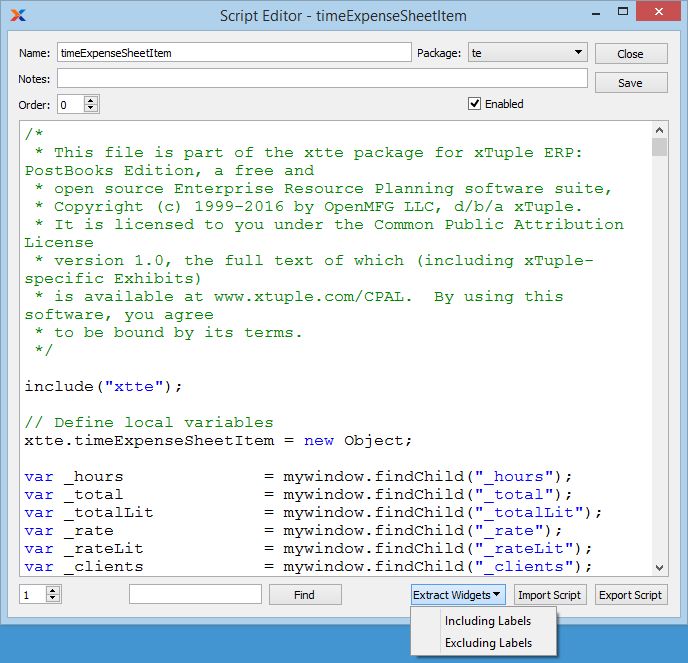Click the xTuple application icon in title bar
Viewport: 688px width, 663px height.
click(18, 15)
